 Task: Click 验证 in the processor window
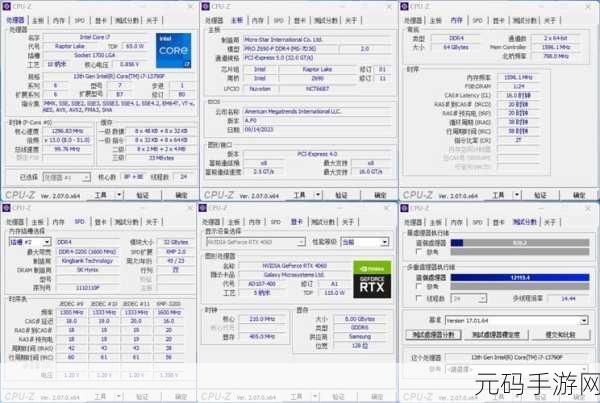click(143, 195)
